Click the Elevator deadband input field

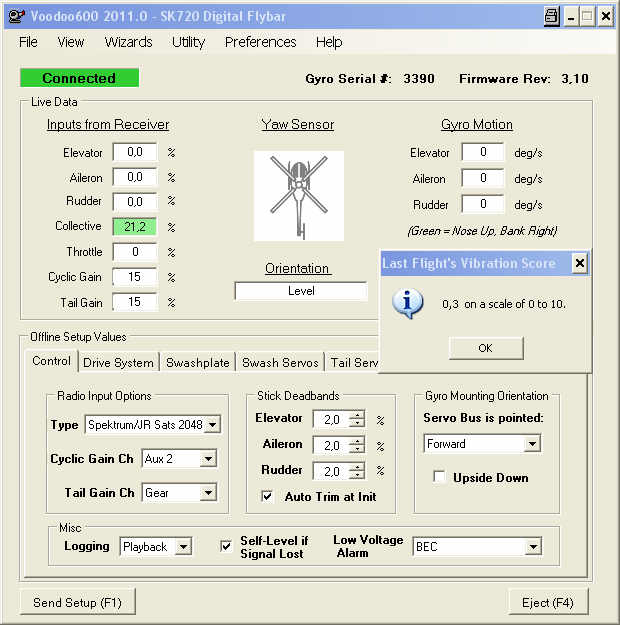tap(331, 419)
